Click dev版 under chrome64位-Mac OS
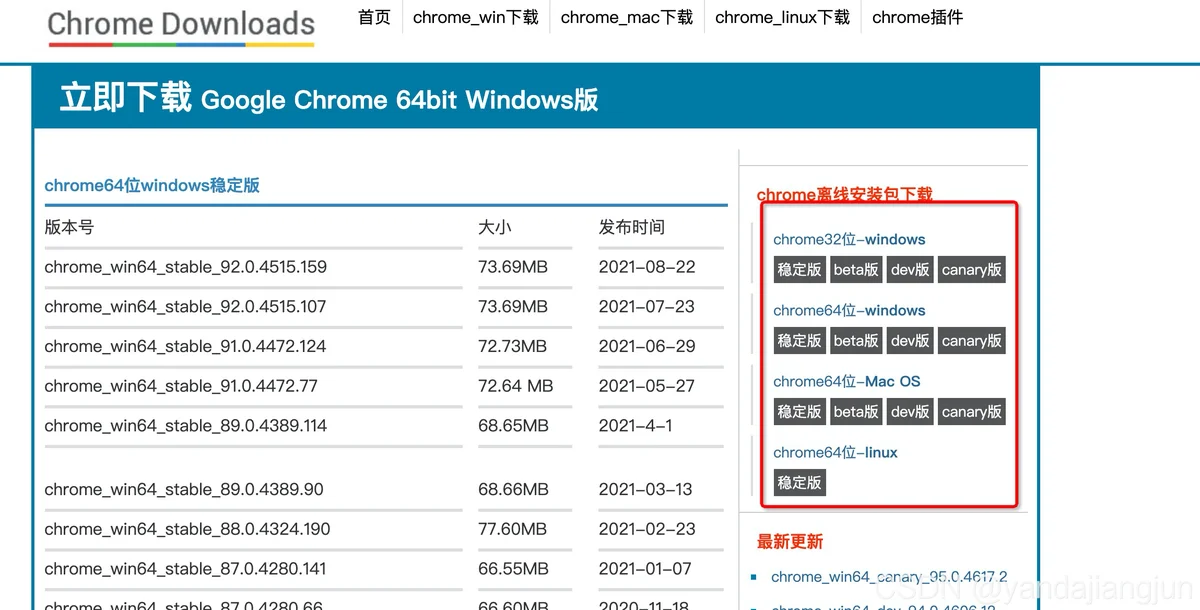Image resolution: width=1200 pixels, height=610 pixels. [910, 412]
